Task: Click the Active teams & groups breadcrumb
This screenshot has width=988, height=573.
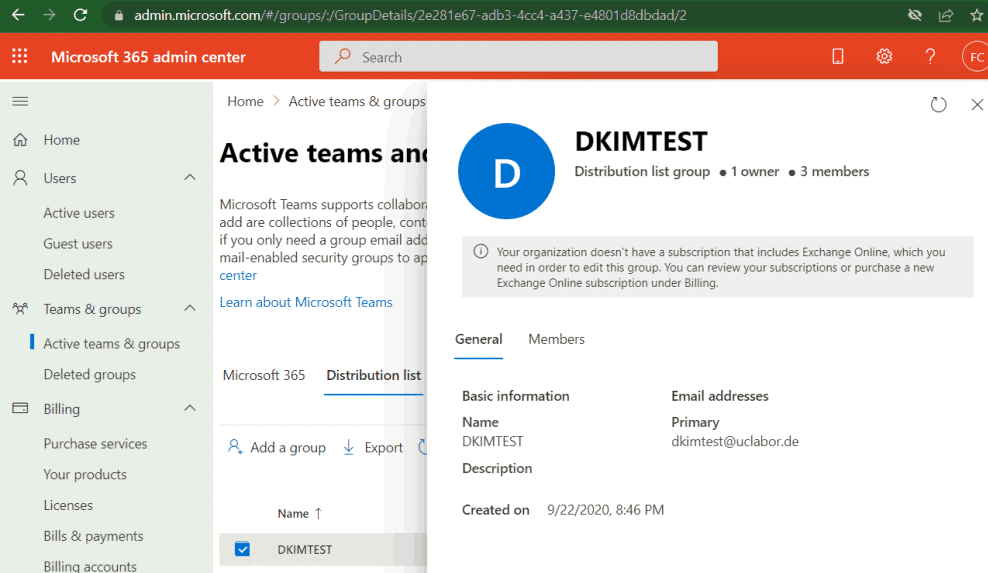Action: tap(357, 101)
